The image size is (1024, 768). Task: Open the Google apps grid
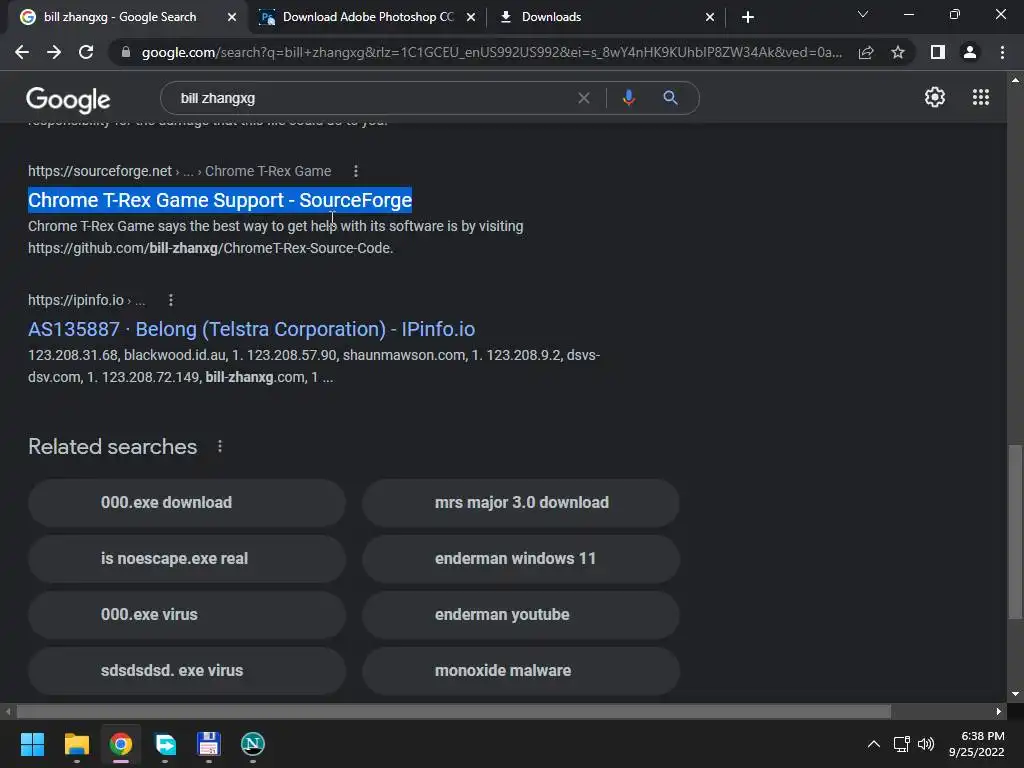pos(980,97)
